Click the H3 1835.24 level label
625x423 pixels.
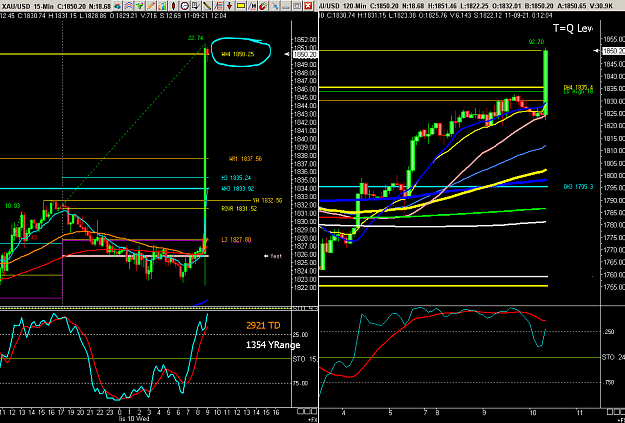tap(236, 177)
